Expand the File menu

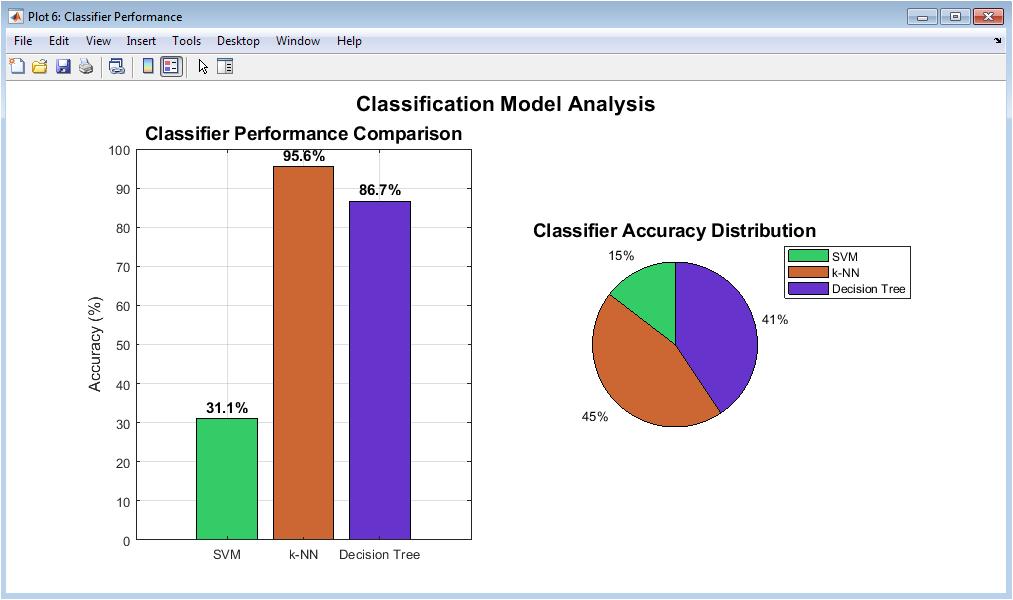coord(23,41)
